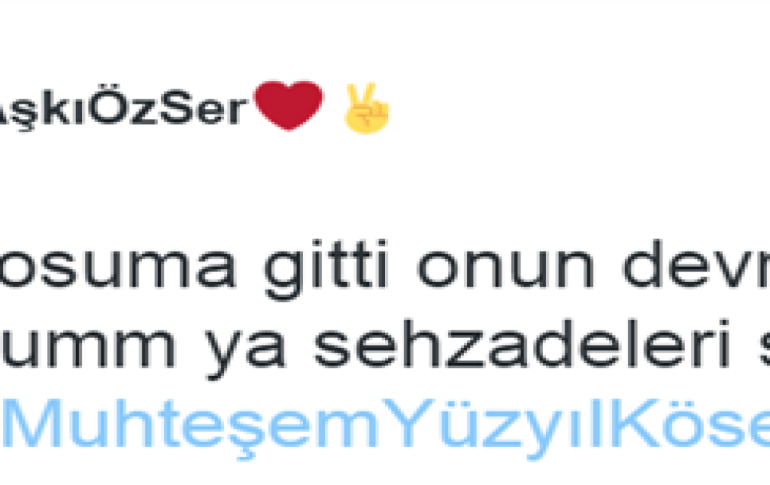Click blank space right of the victory emoji
Image resolution: width=770 pixels, height=485 pixels.
(565, 108)
